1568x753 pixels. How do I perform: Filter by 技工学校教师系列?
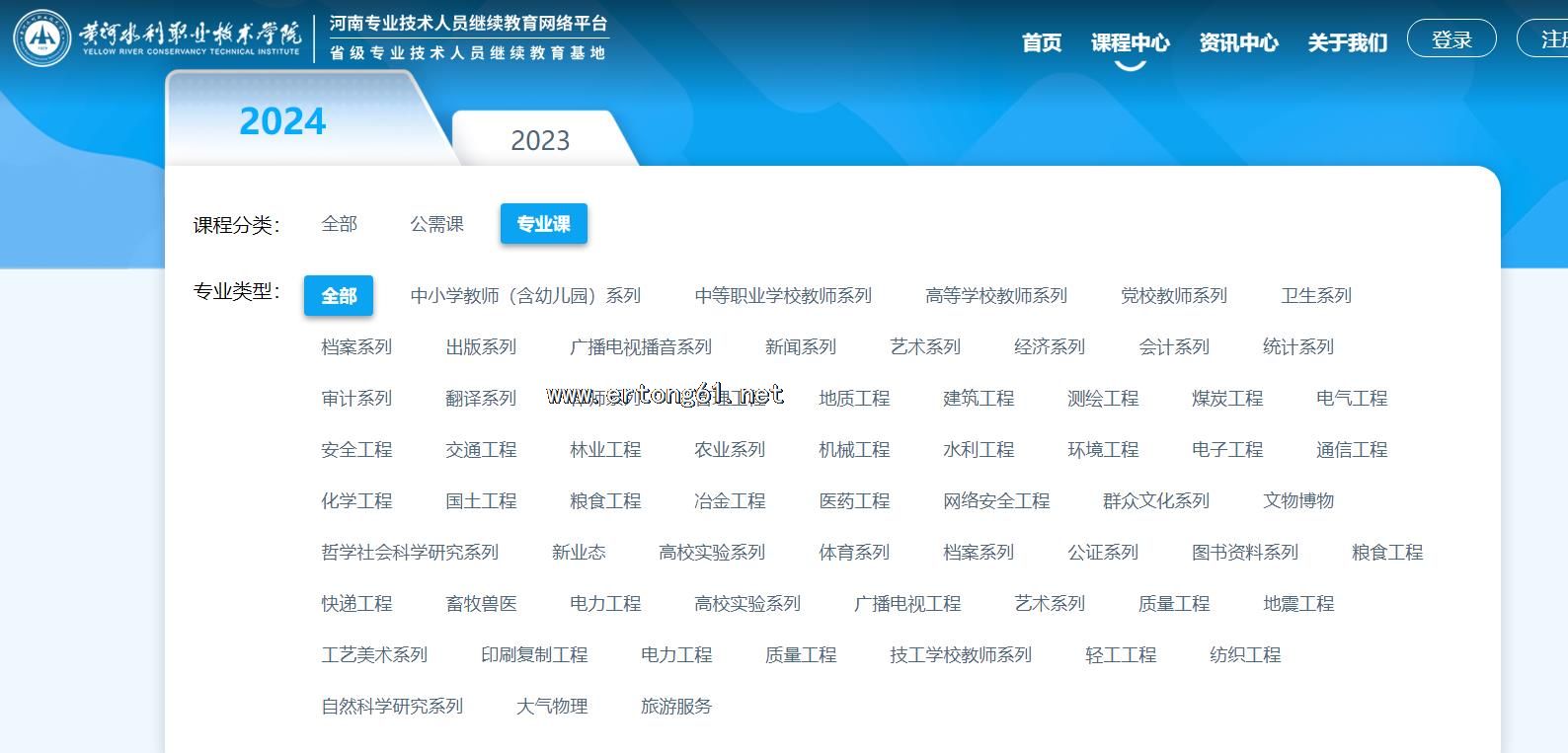(960, 655)
